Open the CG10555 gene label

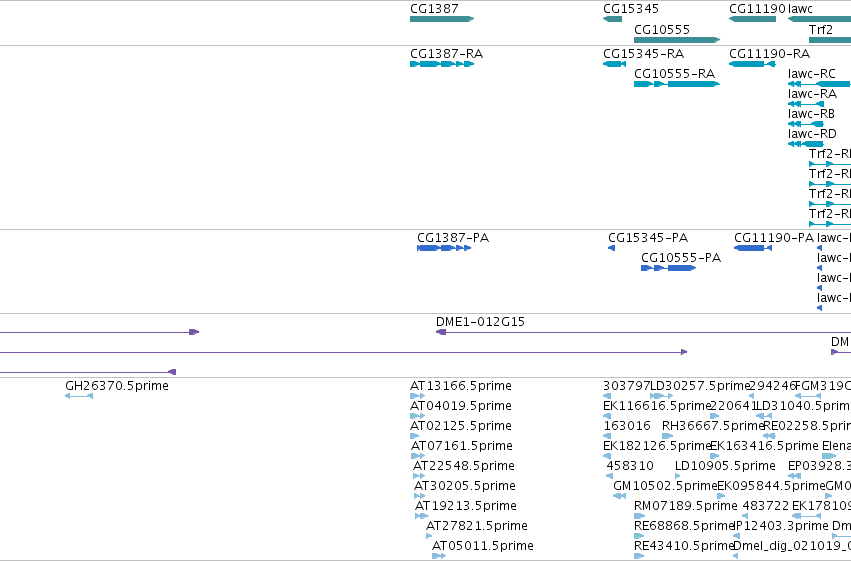(x=662, y=29)
